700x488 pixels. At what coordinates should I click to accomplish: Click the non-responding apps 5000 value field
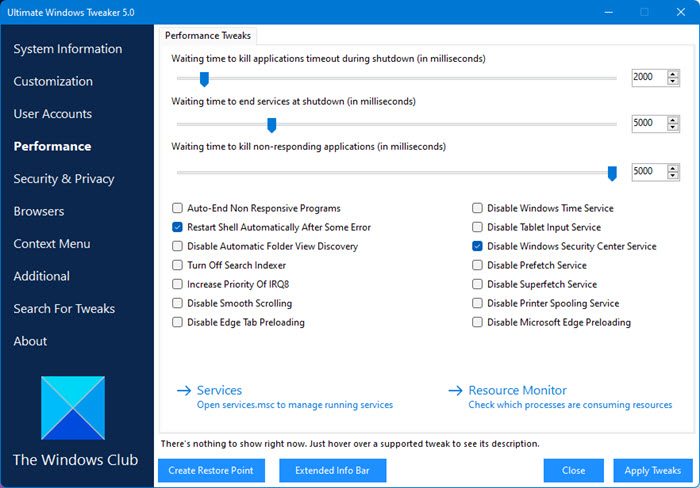pyautogui.click(x=650, y=171)
